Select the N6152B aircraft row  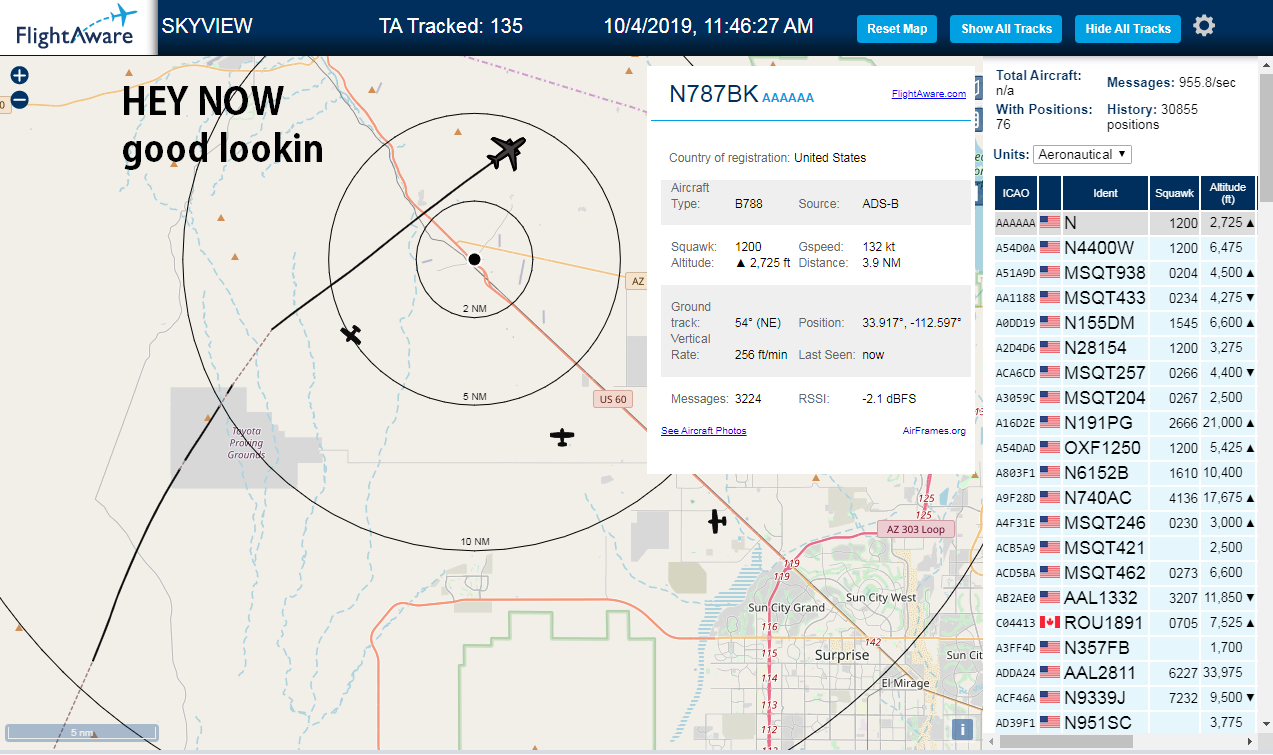click(1125, 473)
